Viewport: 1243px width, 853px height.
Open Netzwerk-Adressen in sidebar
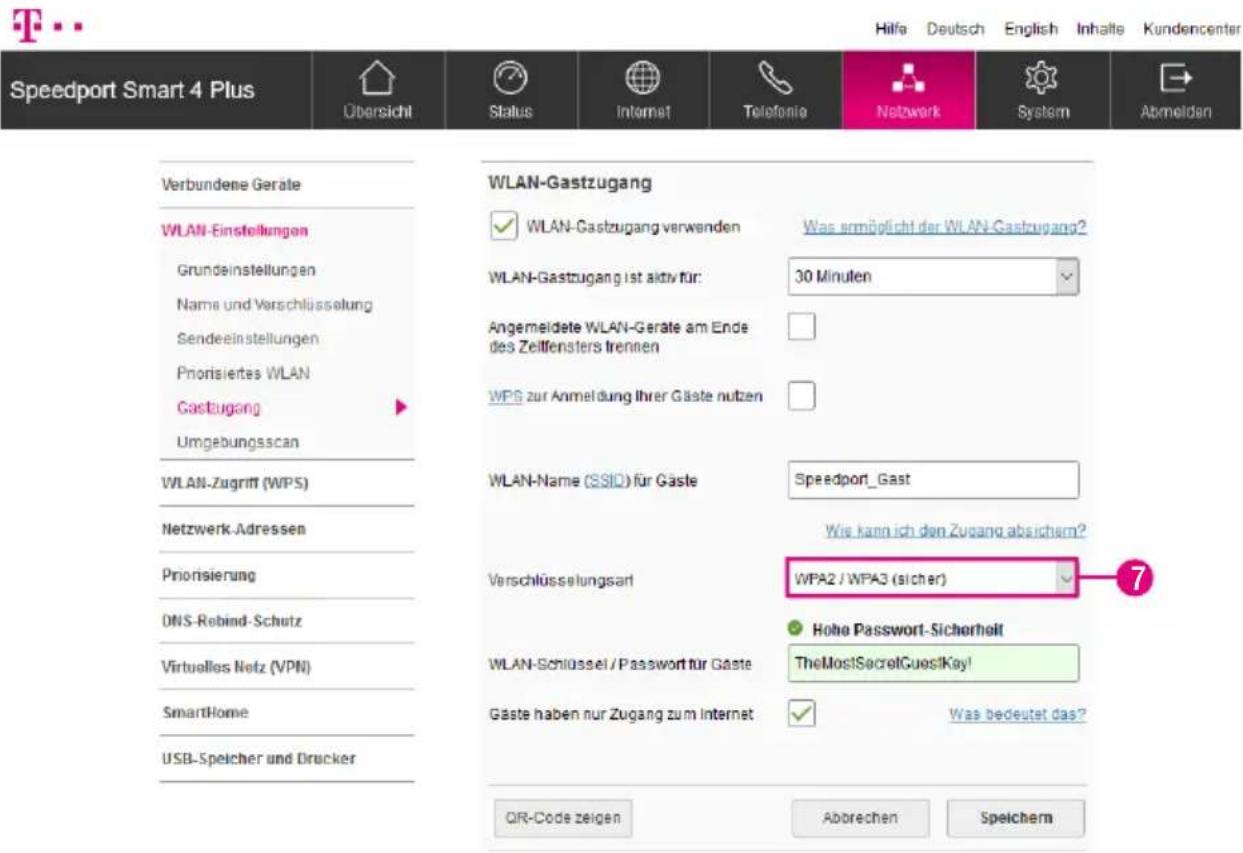pos(233,529)
